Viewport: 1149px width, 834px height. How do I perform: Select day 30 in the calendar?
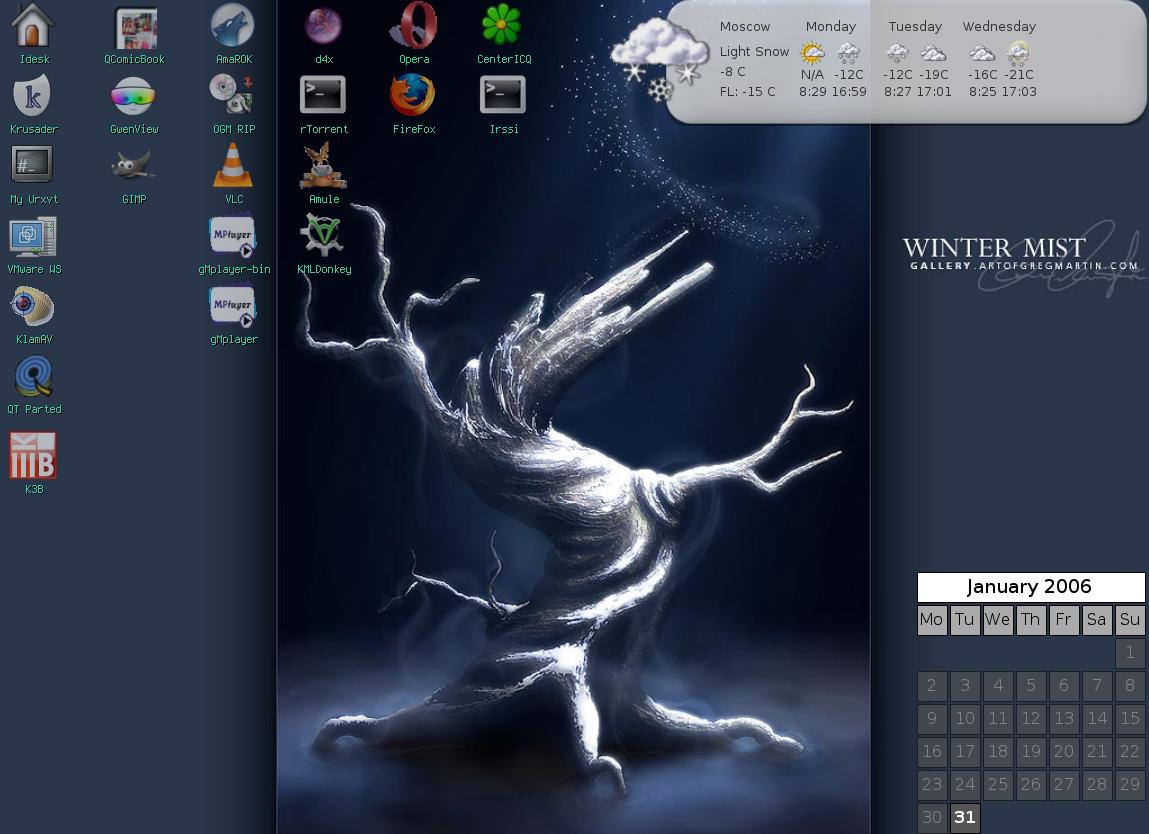932,816
